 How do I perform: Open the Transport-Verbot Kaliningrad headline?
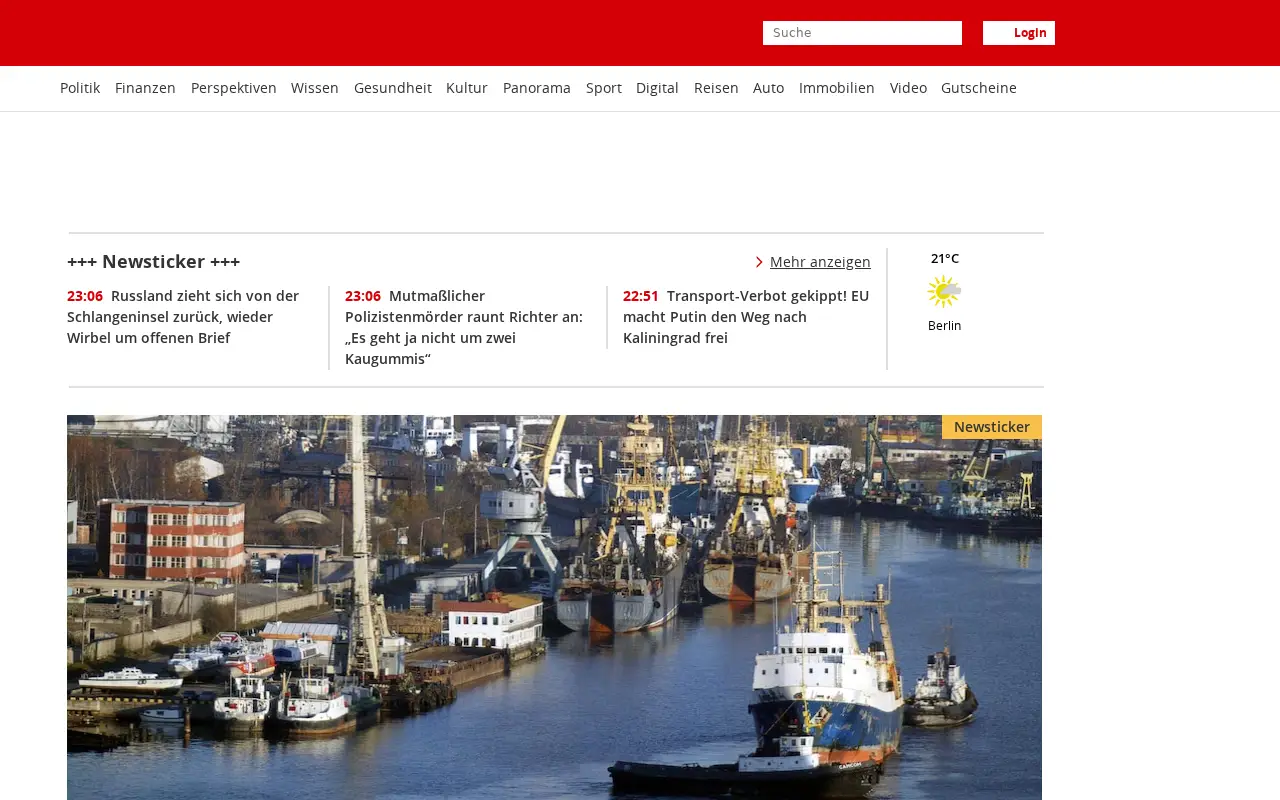tap(747, 317)
